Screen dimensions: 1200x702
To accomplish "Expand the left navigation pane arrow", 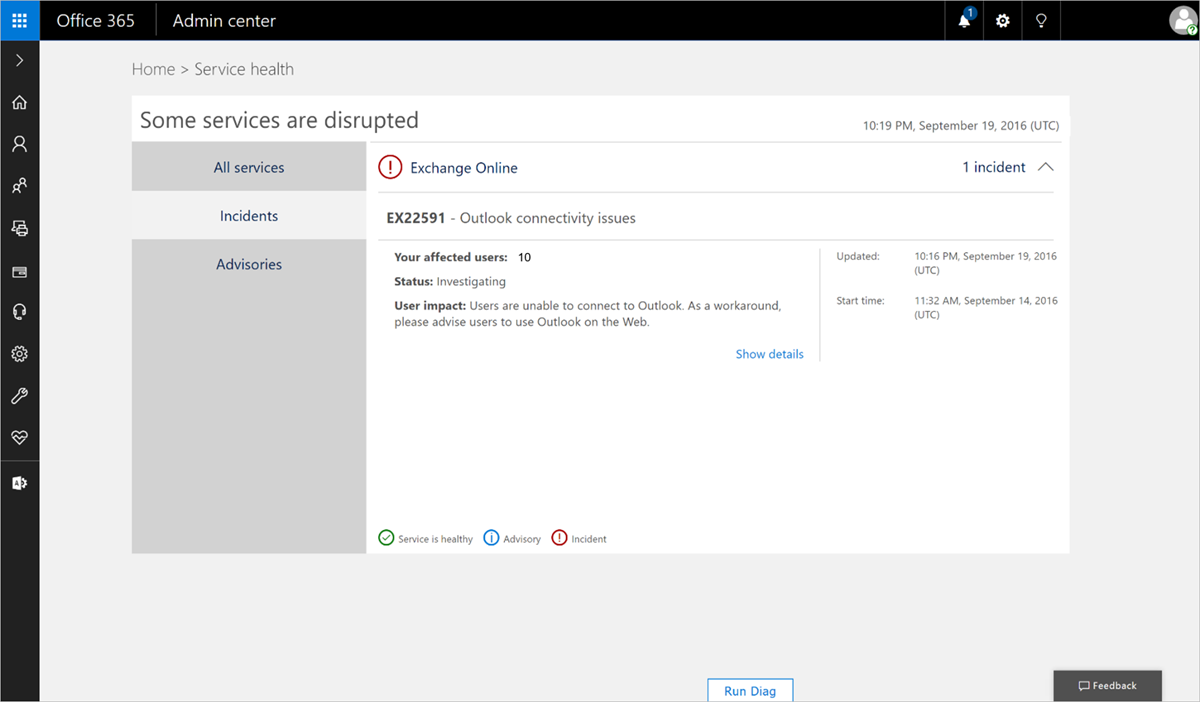I will (19, 60).
